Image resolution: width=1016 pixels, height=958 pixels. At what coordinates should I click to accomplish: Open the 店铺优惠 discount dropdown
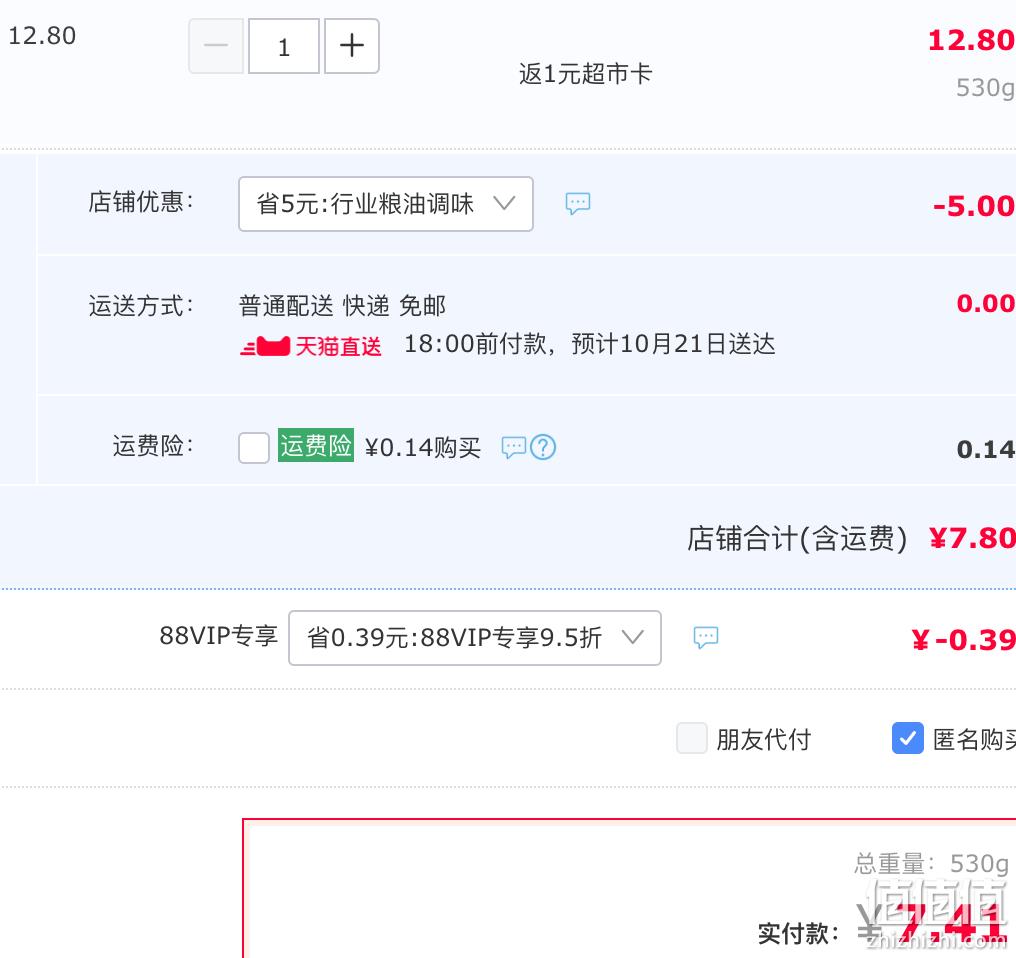click(x=386, y=204)
